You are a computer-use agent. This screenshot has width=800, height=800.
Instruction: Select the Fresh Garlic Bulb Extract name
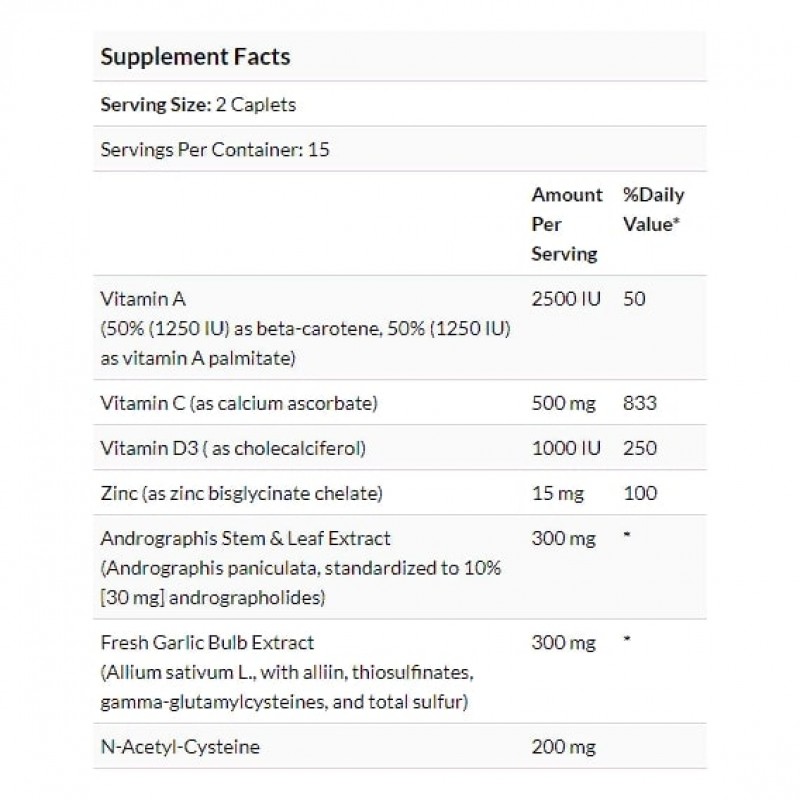click(x=207, y=643)
